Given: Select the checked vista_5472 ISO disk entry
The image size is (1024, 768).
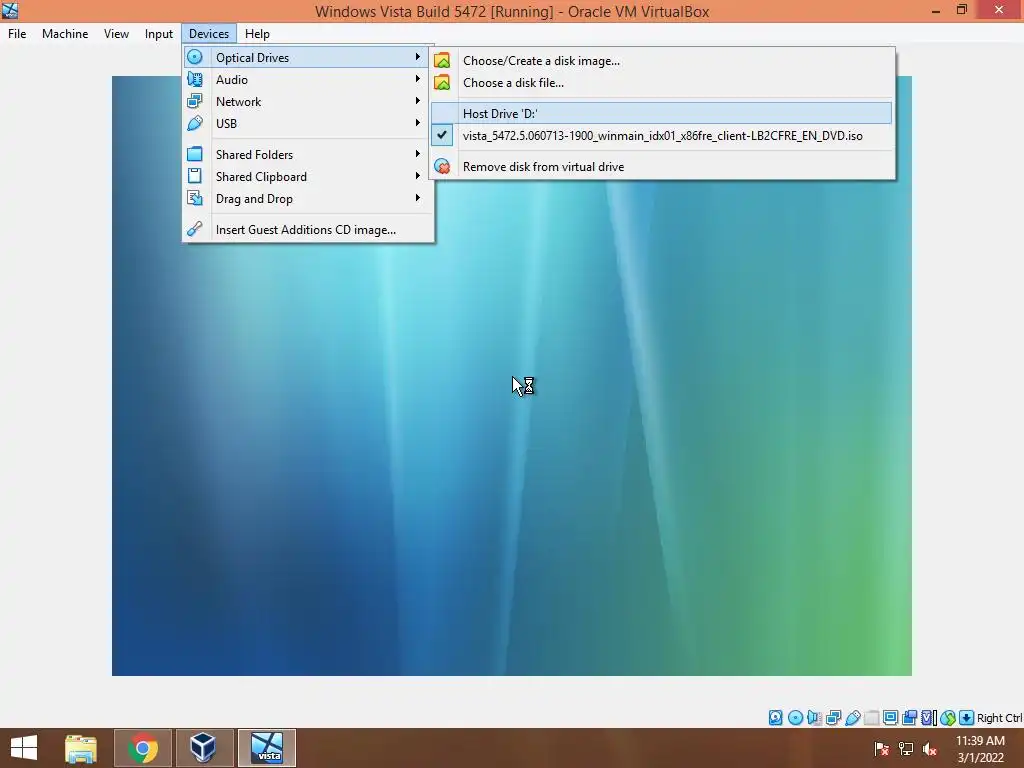Looking at the screenshot, I should [x=662, y=136].
